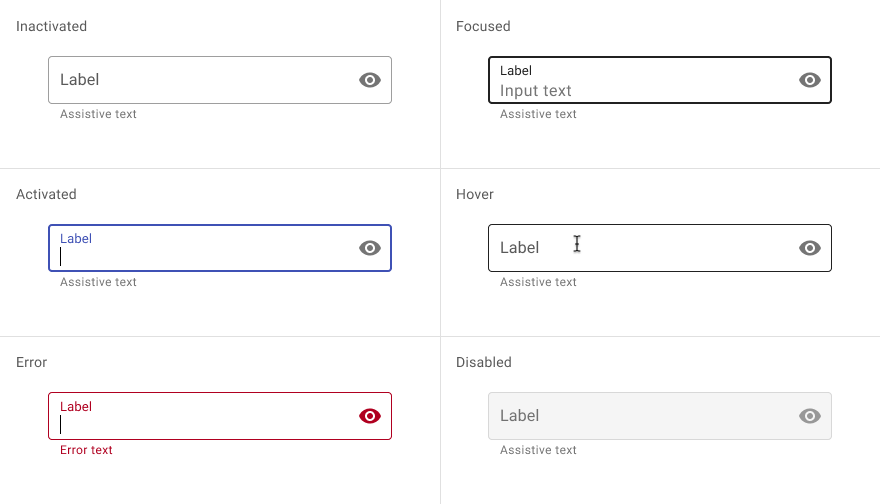Image resolution: width=880 pixels, height=504 pixels.
Task: Toggle the eye icon in the Inactivated field
Action: tap(370, 80)
